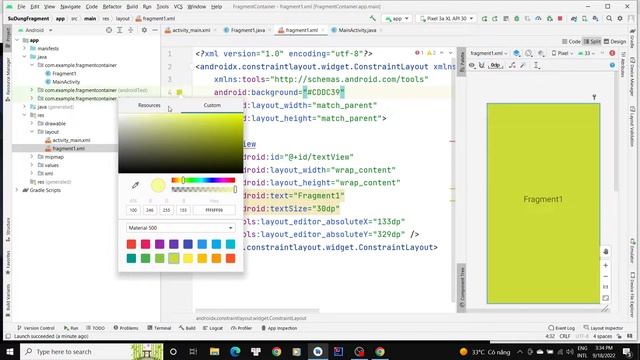Click Zoom In plus in preview
Screen dimensions: 640x360
606,265
